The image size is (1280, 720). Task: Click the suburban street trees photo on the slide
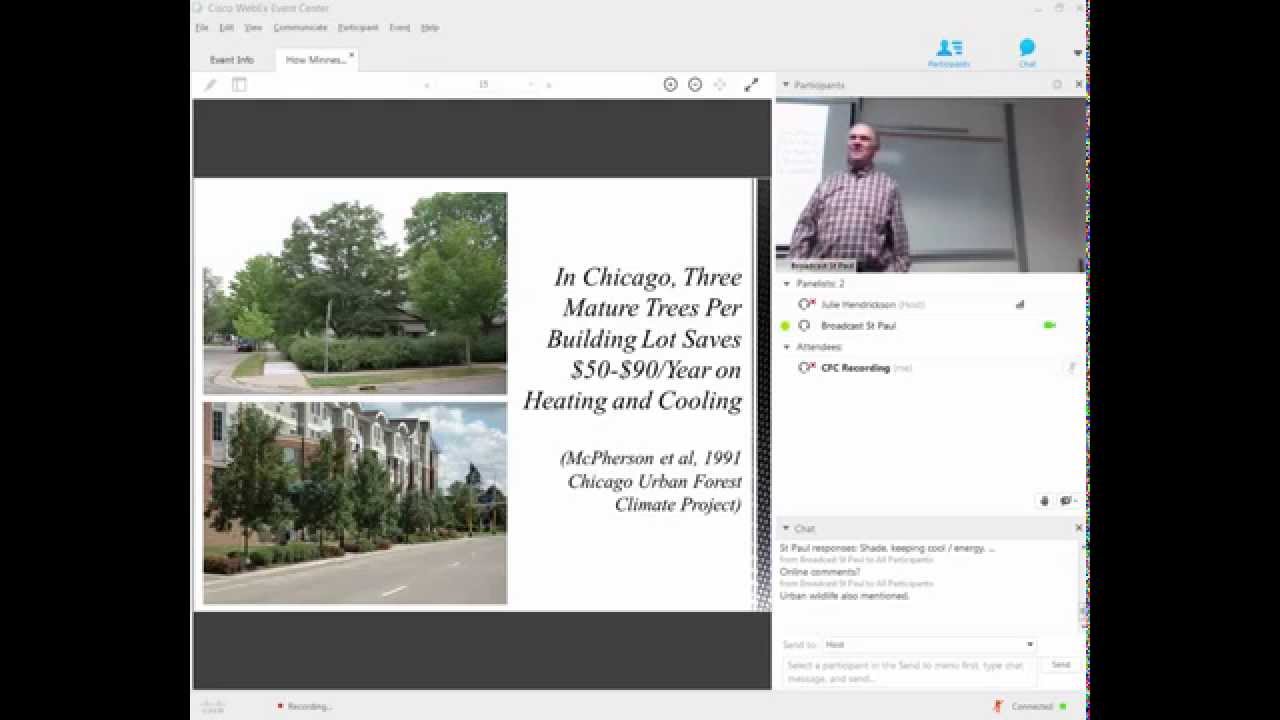click(355, 293)
